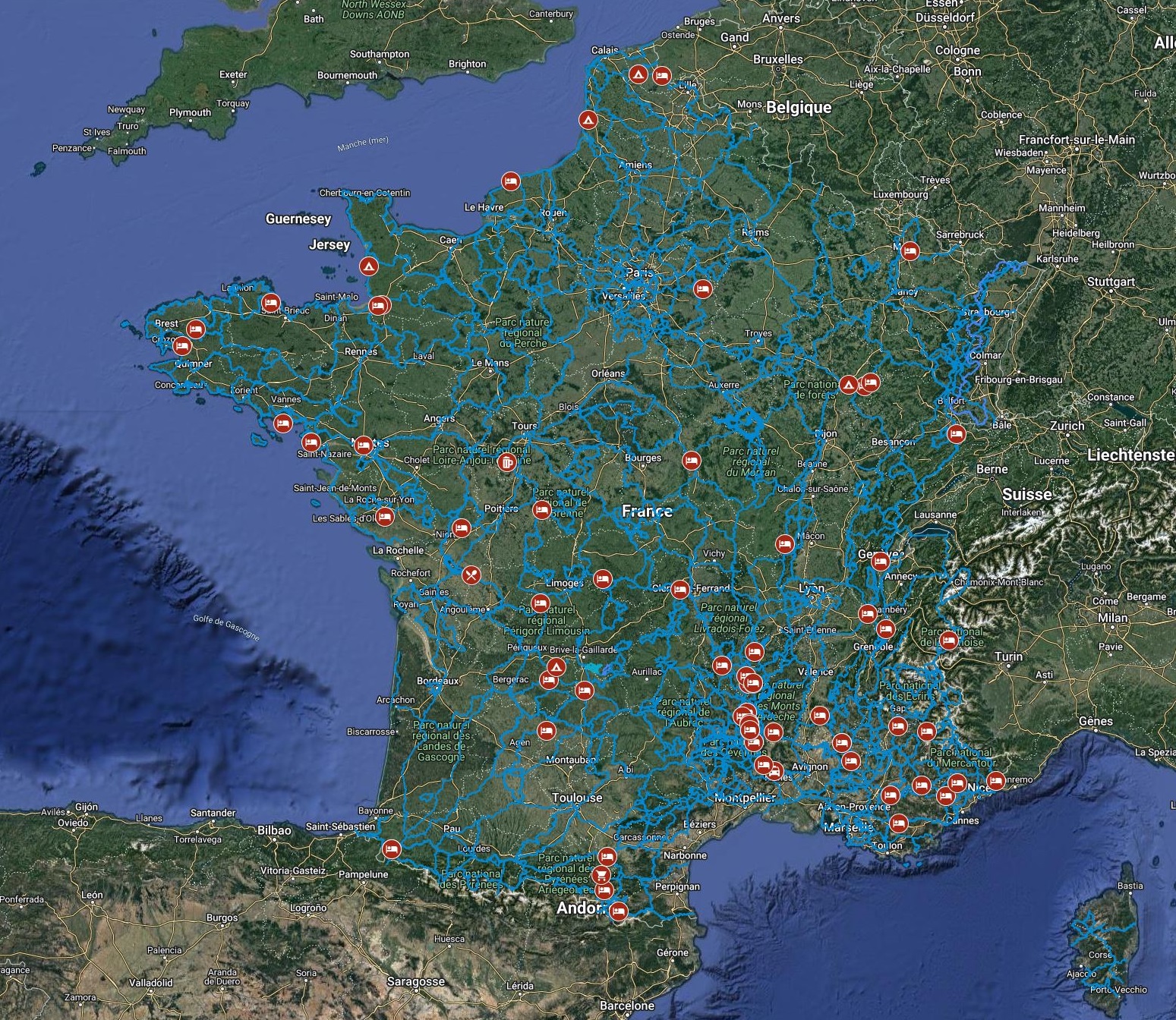The width and height of the screenshot is (1176, 1020).
Task: Click the bed marker beside Niort
Action: tap(461, 527)
